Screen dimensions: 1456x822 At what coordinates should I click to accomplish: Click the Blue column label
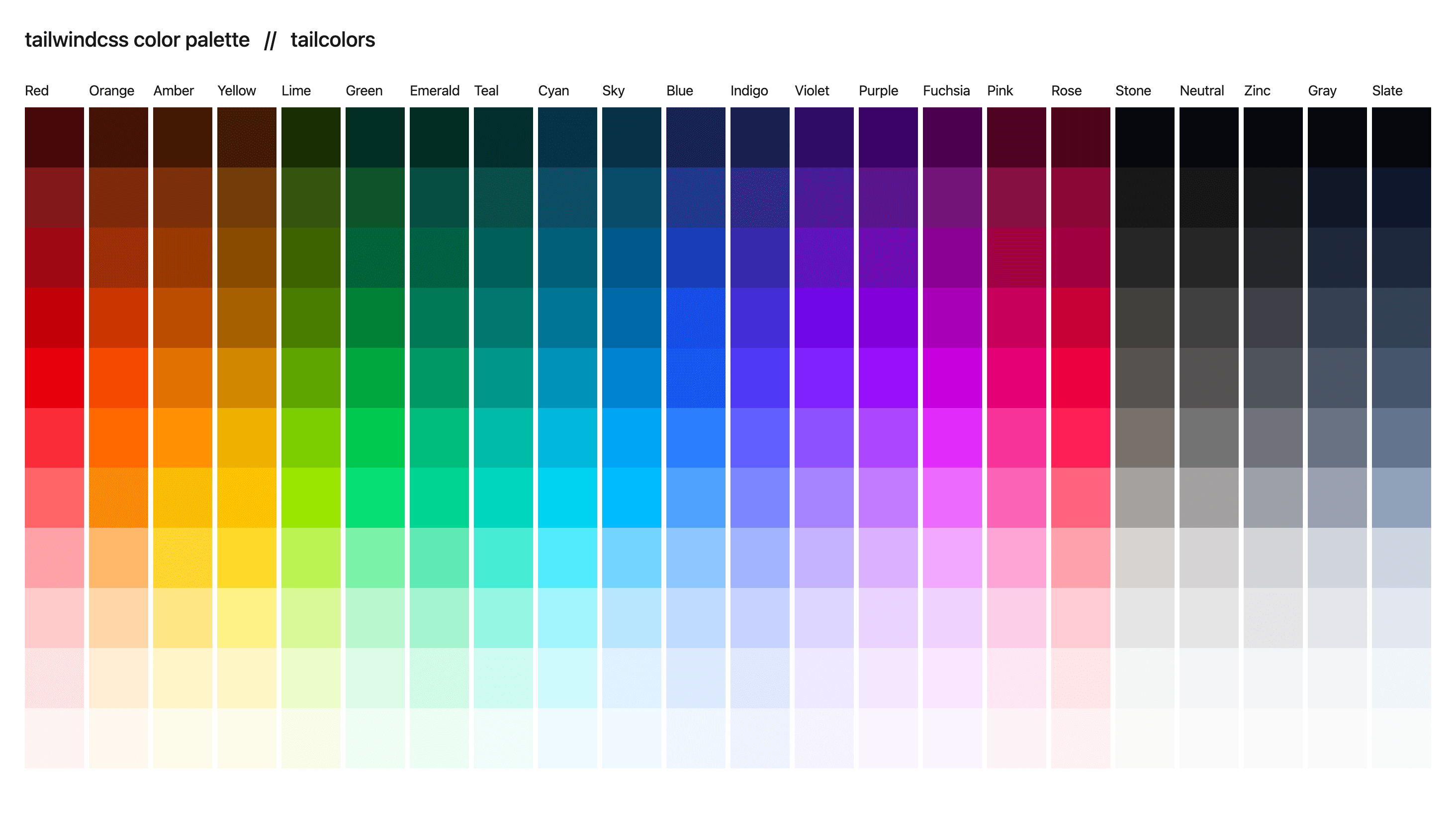[680, 90]
